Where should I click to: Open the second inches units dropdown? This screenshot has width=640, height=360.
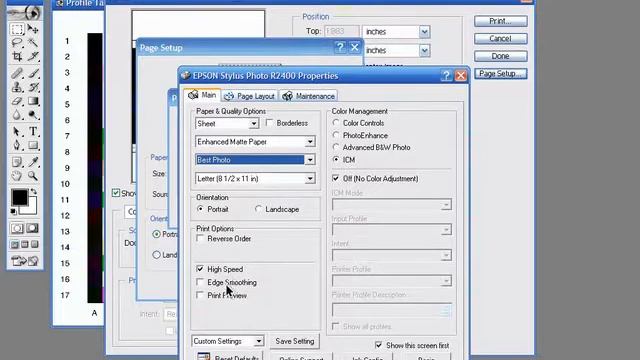point(424,50)
